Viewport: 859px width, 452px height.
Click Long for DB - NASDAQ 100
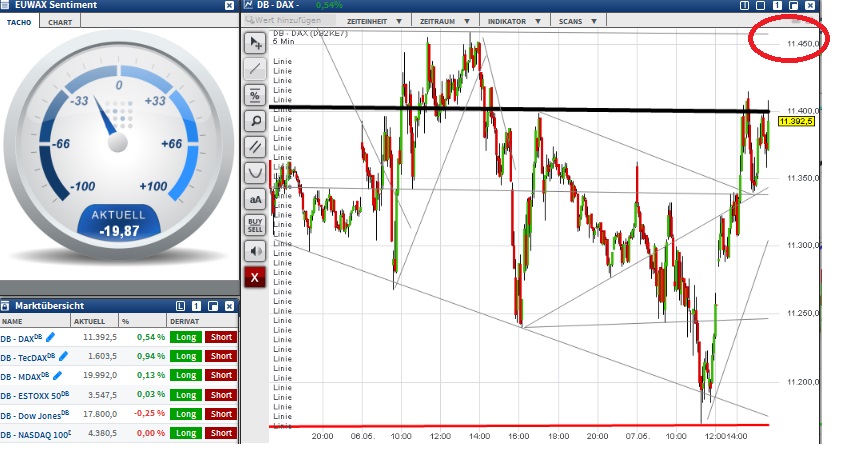186,433
